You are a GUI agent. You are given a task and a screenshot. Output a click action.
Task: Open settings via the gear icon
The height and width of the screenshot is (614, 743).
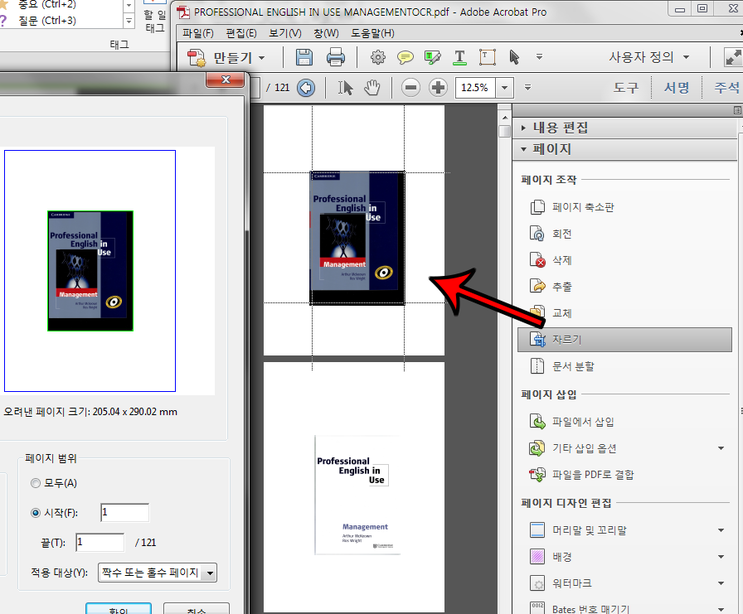click(378, 57)
